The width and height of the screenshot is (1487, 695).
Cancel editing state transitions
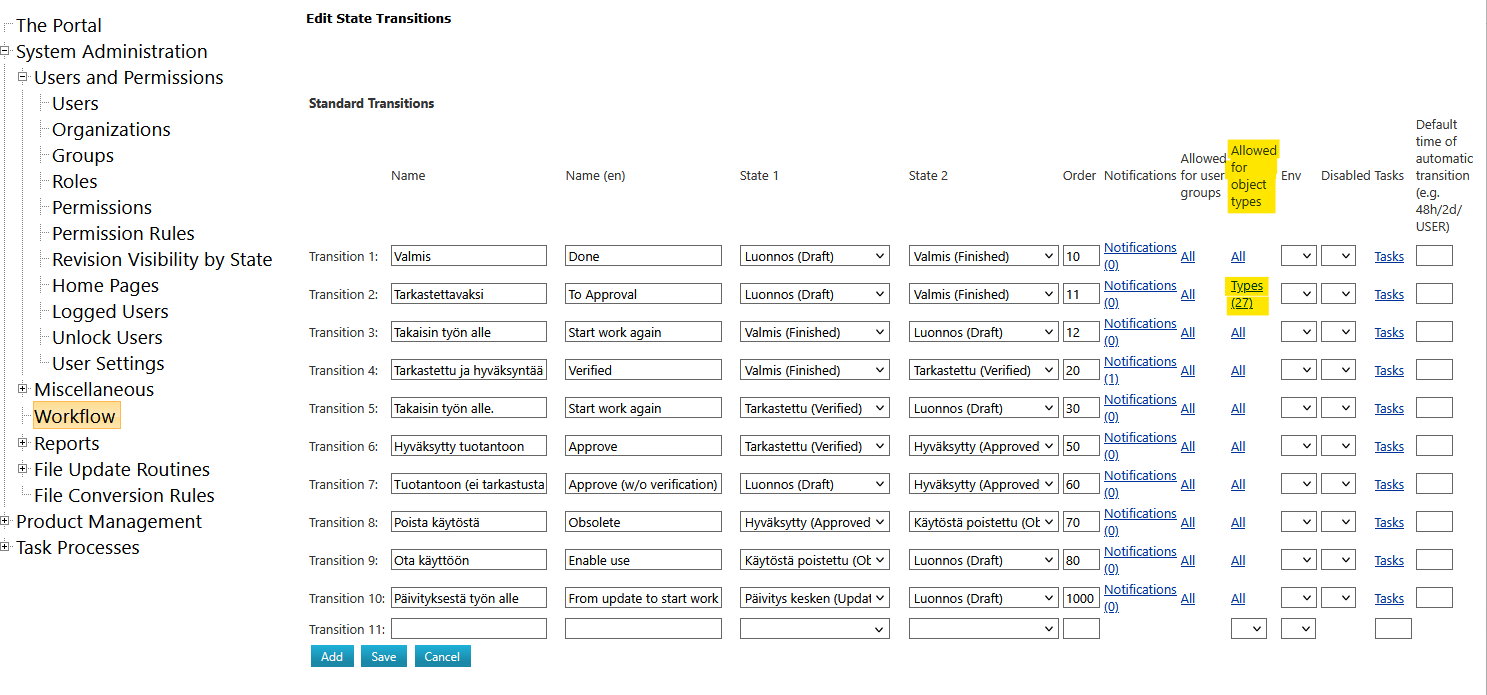(x=442, y=656)
